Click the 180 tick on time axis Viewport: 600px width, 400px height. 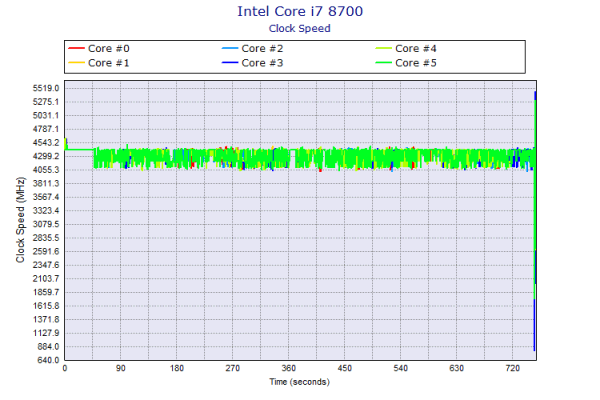(x=176, y=368)
